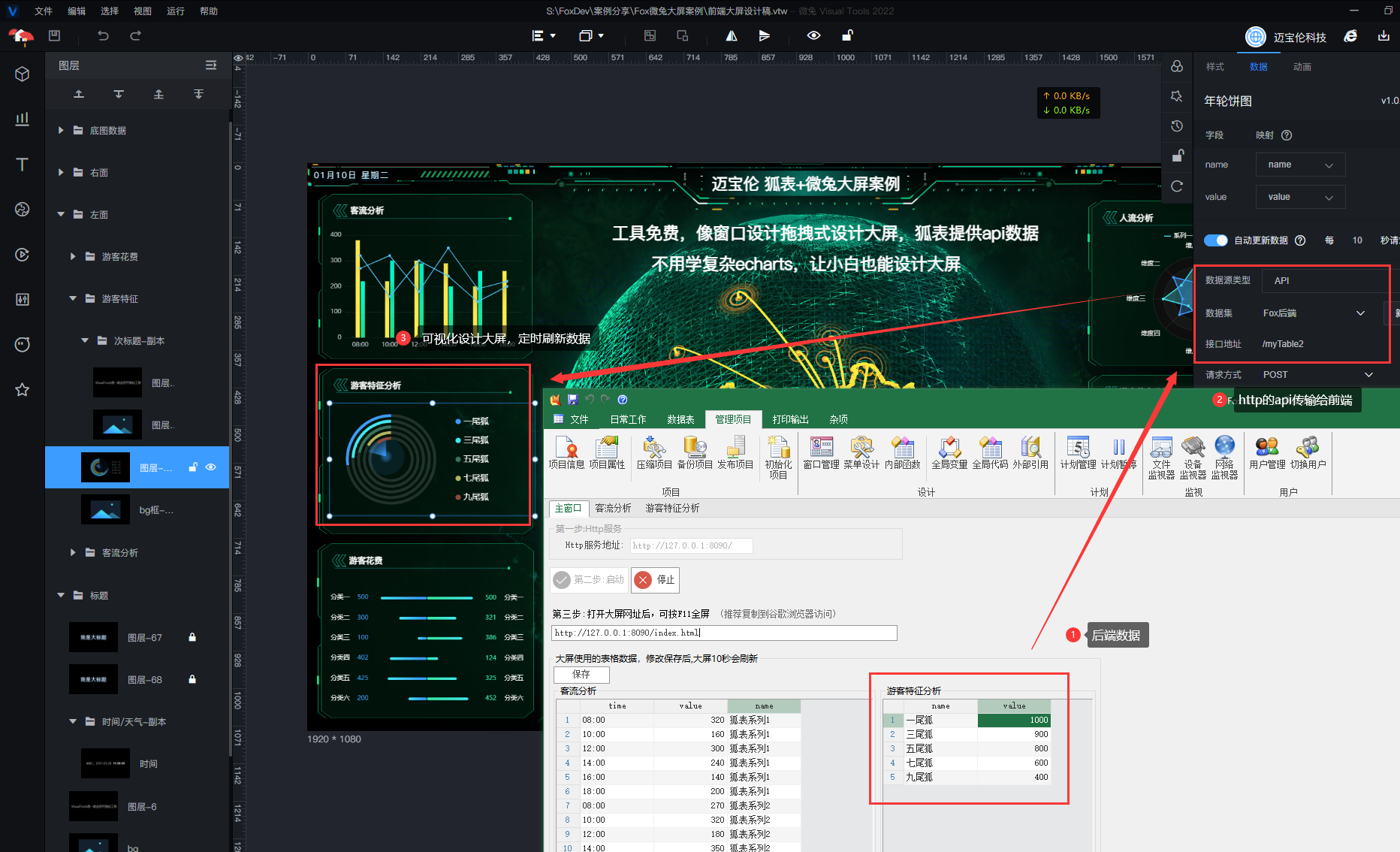Undo the last action
The width and height of the screenshot is (1400, 852).
click(x=103, y=35)
